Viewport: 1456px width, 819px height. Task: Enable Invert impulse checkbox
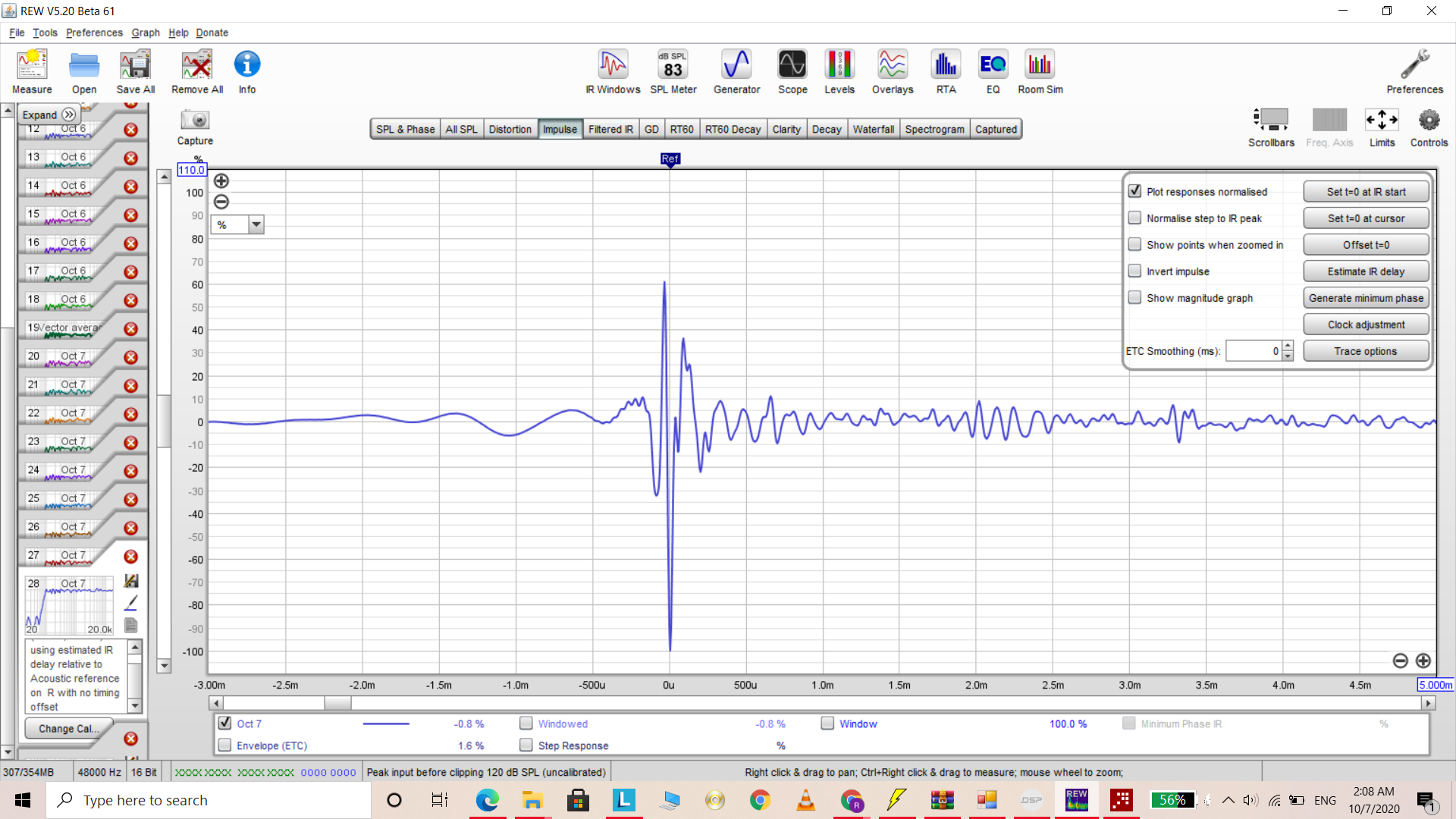coord(1134,271)
